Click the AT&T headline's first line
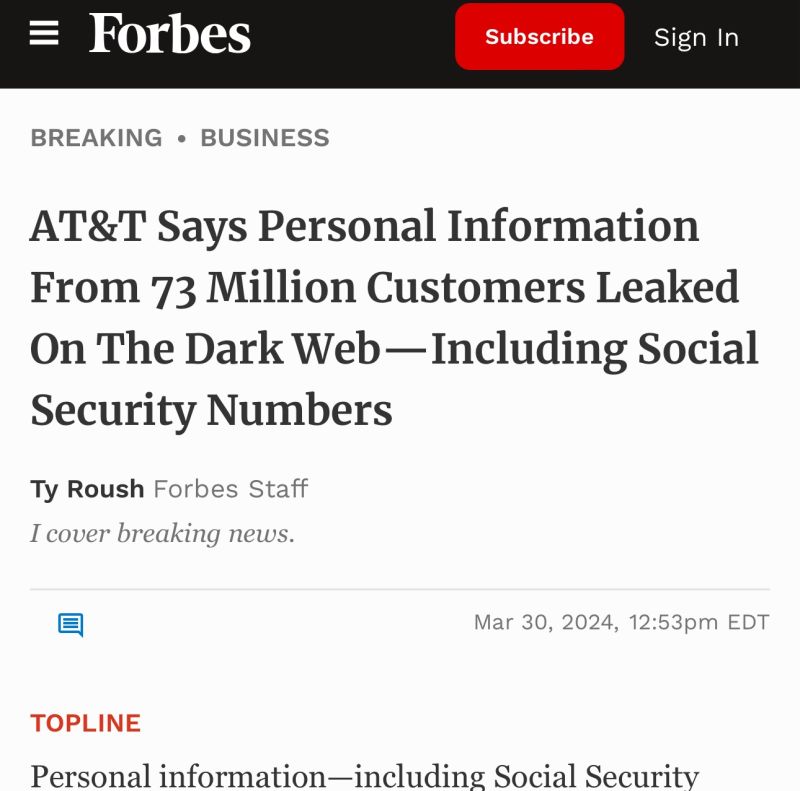The width and height of the screenshot is (800, 791). coord(365,226)
